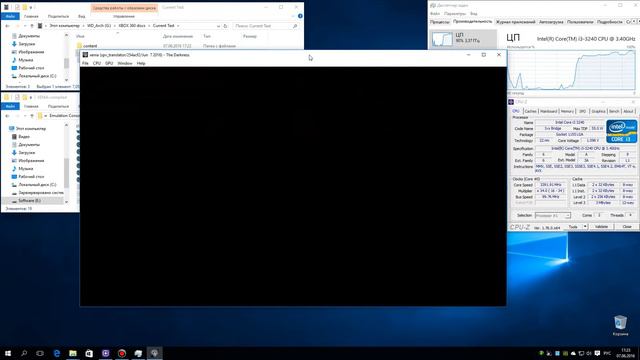This screenshot has width=640, height=360.
Task: Open Поделиться tab in the lower explorer window
Action: pyautogui.click(x=58, y=106)
